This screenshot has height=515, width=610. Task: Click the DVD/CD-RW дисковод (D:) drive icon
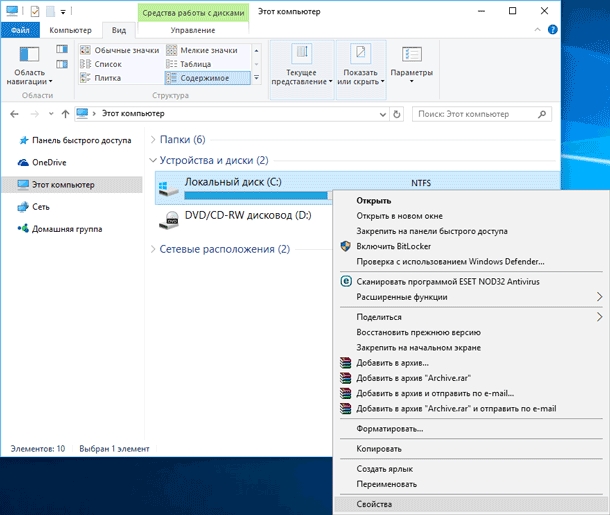click(169, 216)
